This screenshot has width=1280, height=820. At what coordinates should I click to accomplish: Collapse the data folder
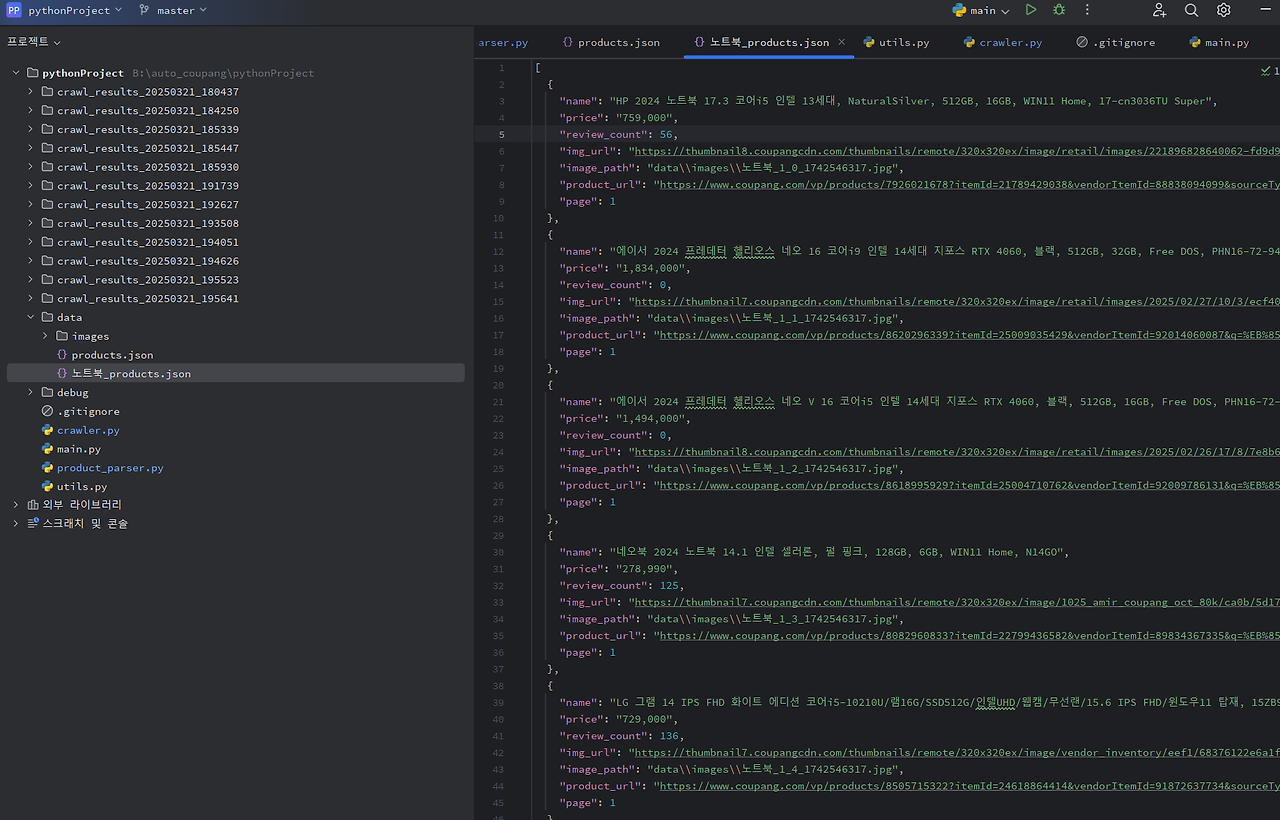[x=30, y=317]
